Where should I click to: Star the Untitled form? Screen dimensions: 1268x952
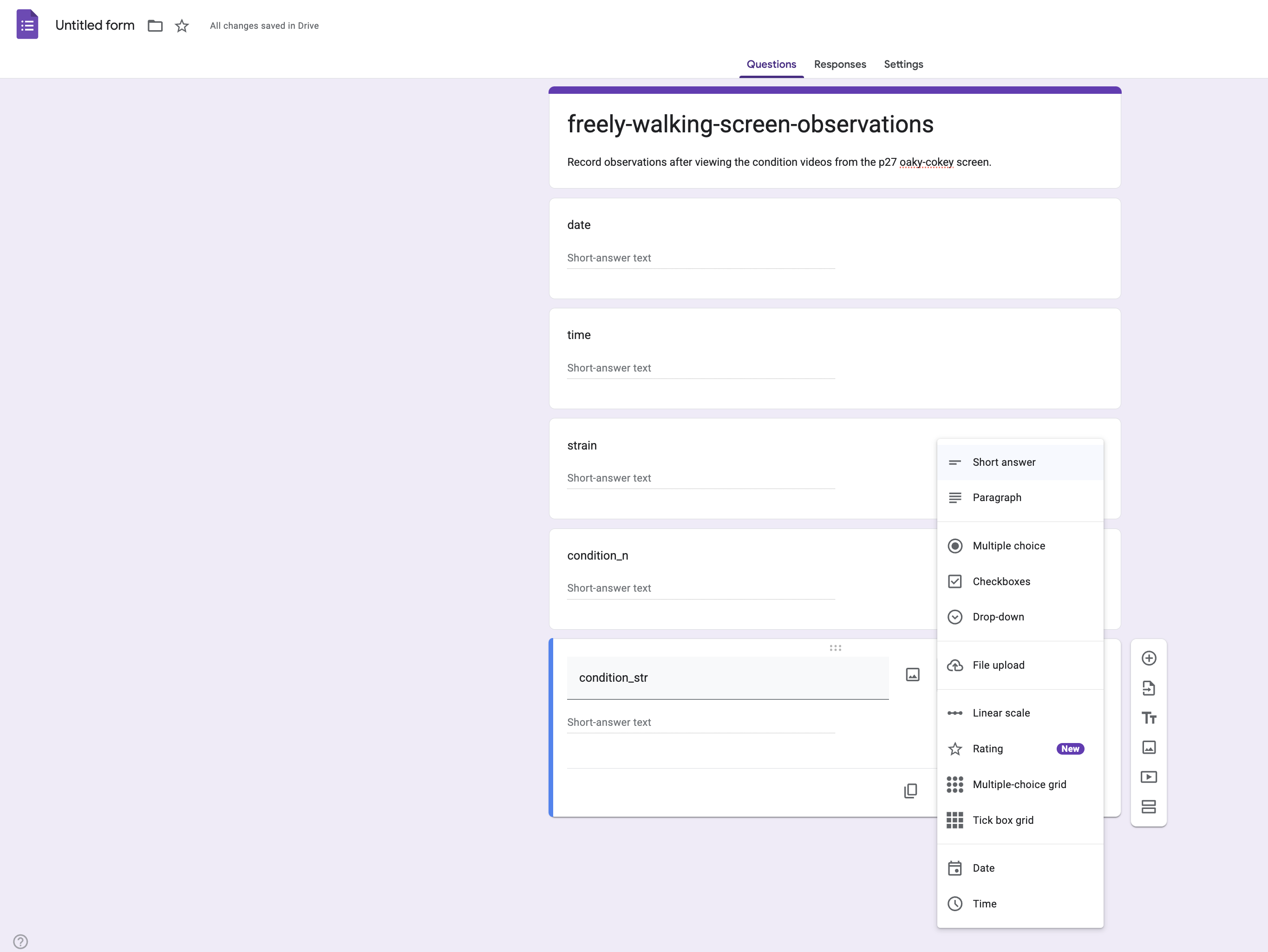pos(182,26)
